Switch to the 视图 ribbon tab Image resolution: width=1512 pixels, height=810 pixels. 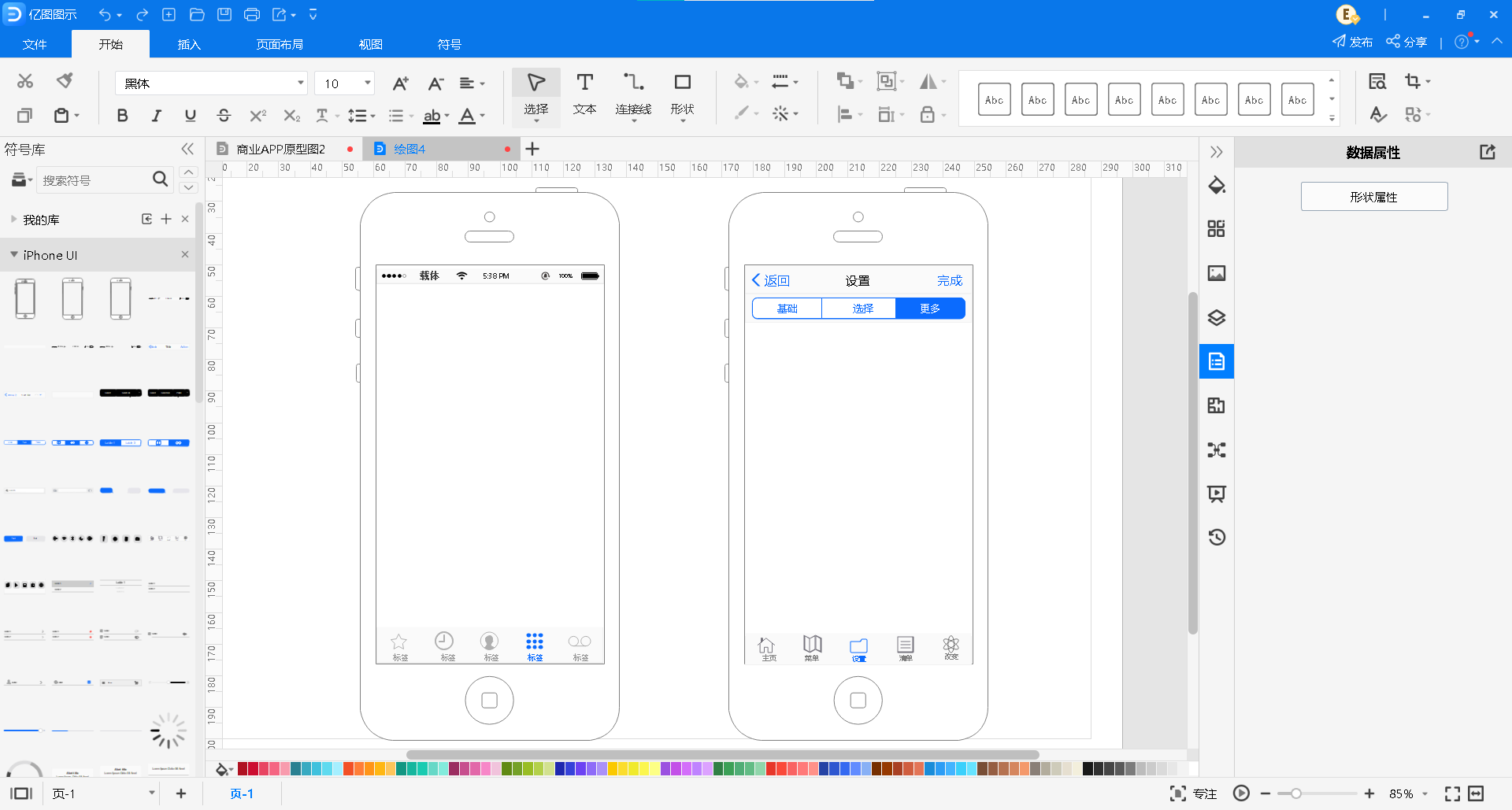(x=370, y=44)
